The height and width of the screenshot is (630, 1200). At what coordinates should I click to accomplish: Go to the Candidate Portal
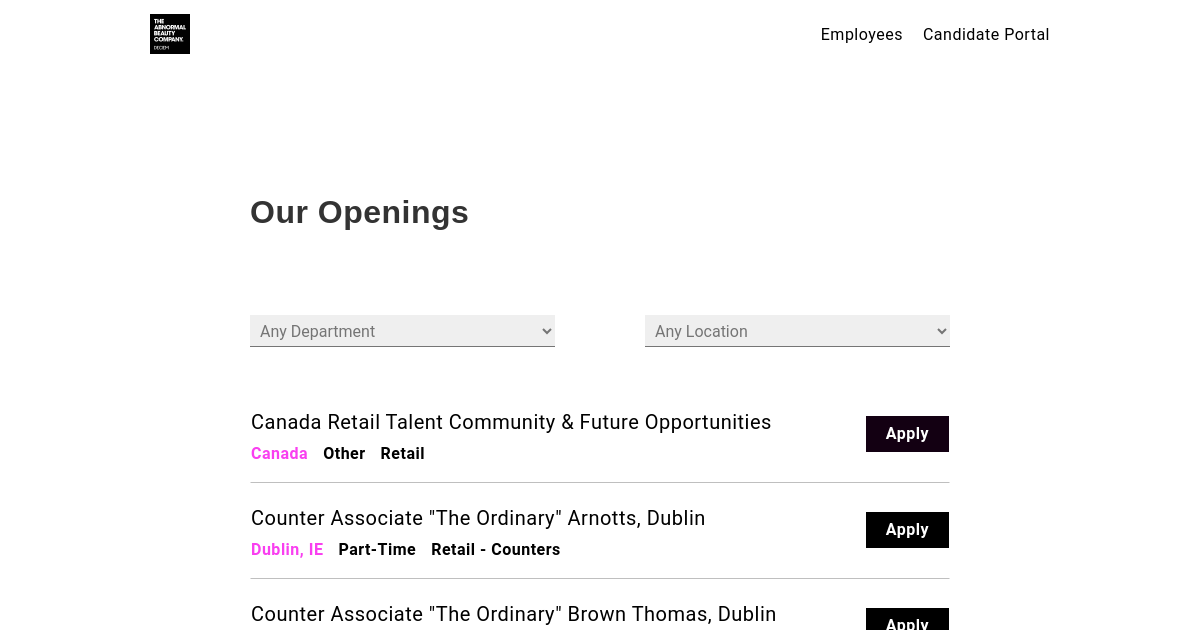pos(986,35)
